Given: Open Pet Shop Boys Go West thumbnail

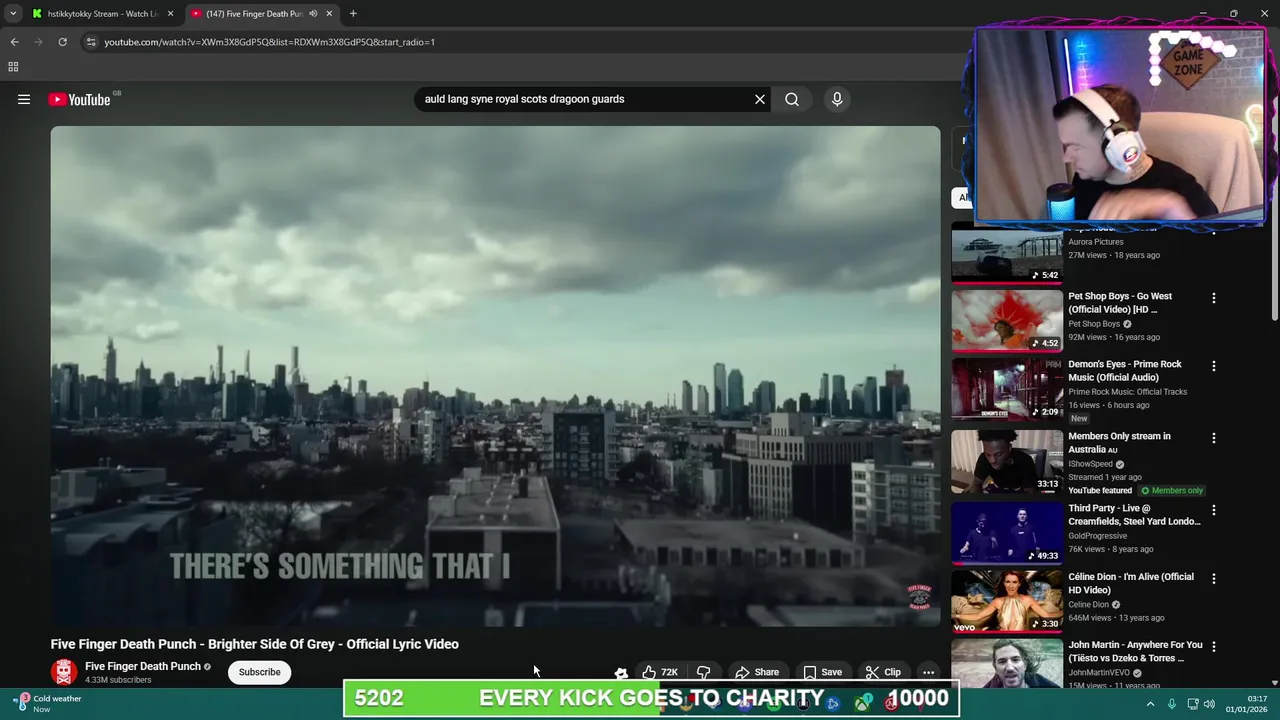Looking at the screenshot, I should (x=1007, y=321).
